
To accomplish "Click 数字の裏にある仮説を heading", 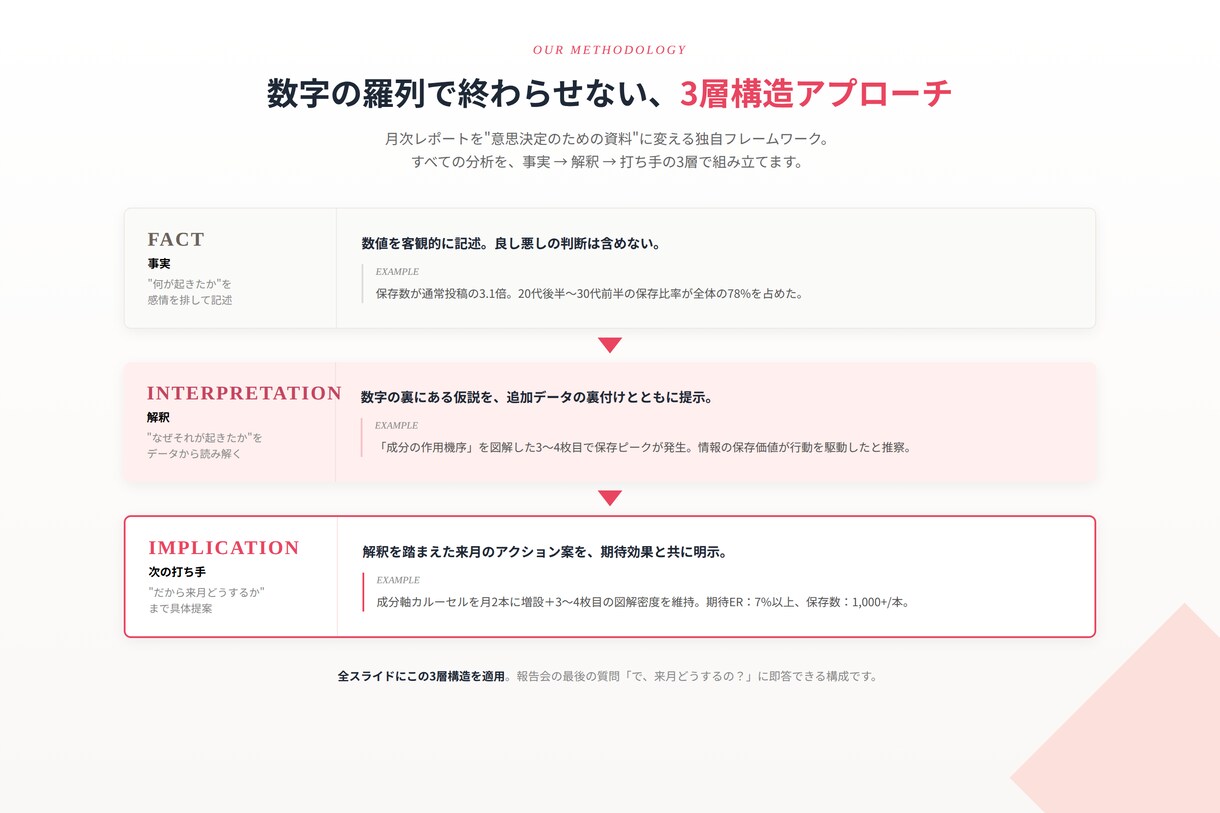I will [x=537, y=397].
